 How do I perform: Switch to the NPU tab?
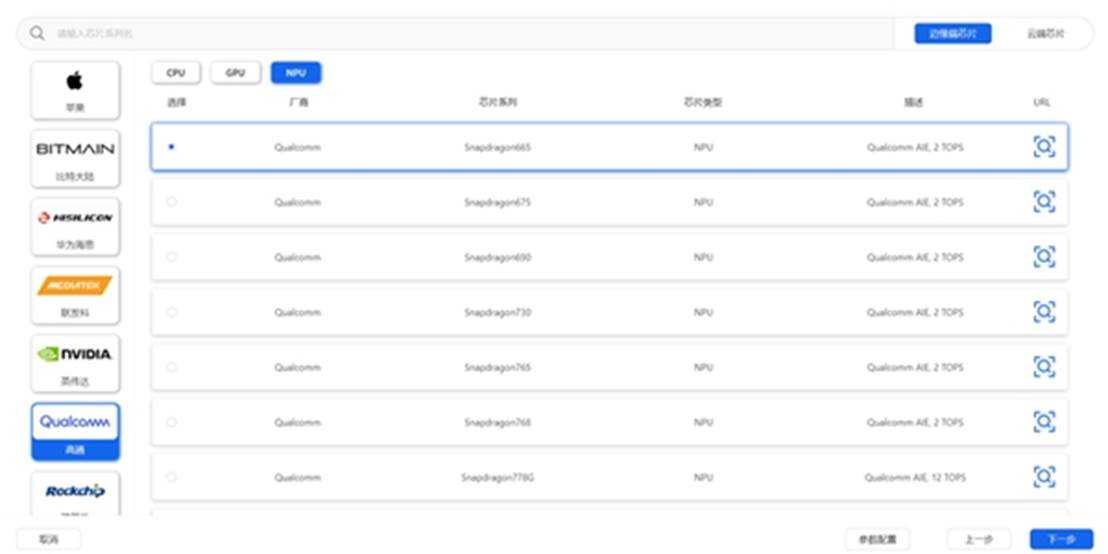tap(296, 73)
